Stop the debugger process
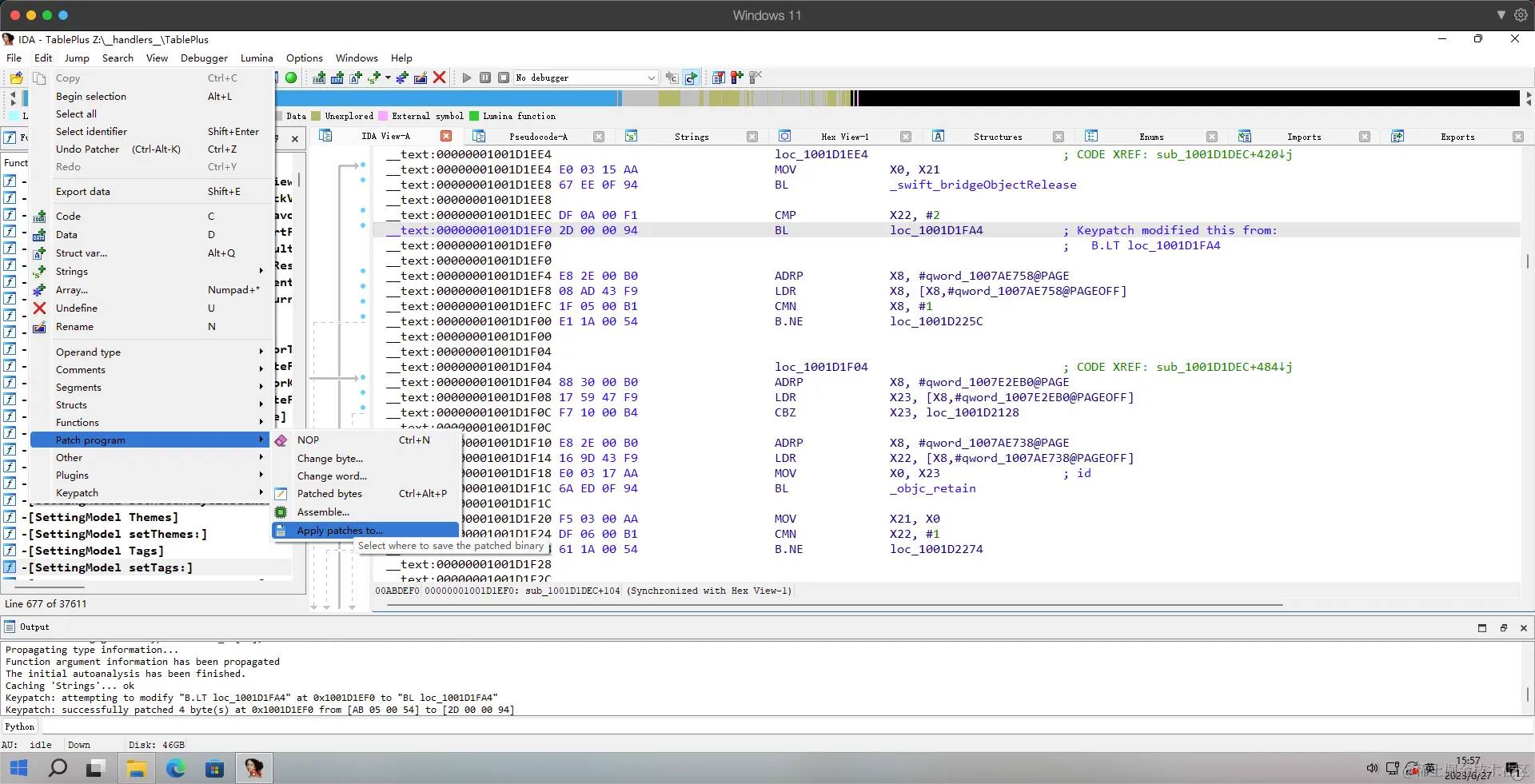 pyautogui.click(x=504, y=78)
